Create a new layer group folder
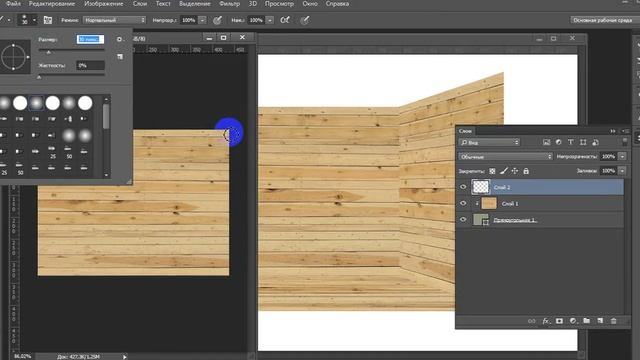This screenshot has width=640, height=360. point(587,321)
